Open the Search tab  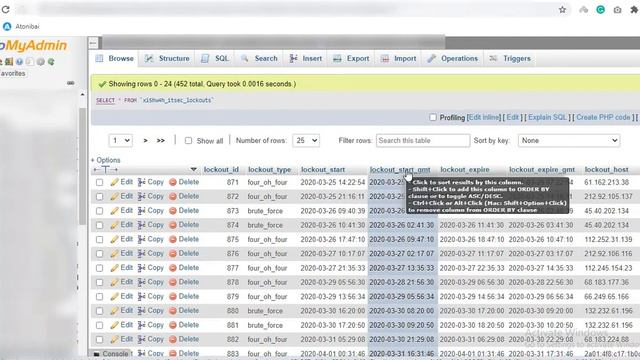(259, 58)
